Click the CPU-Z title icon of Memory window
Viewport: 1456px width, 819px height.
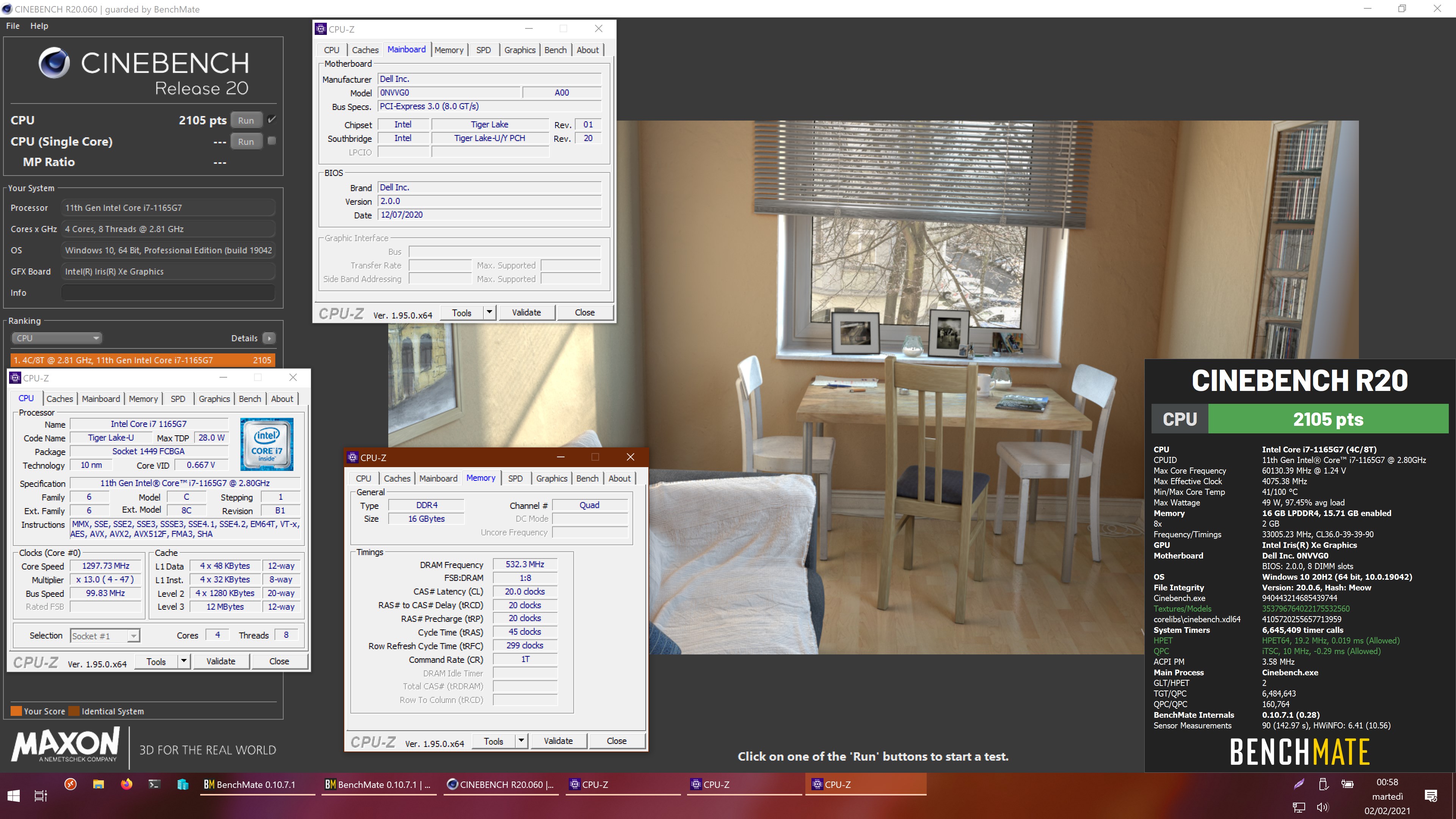[x=353, y=457]
